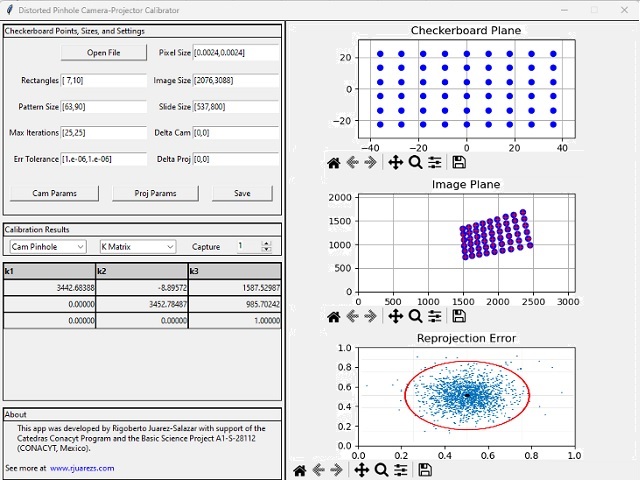Open subplot configuration under Reprojection Error plot

pyautogui.click(x=401, y=470)
